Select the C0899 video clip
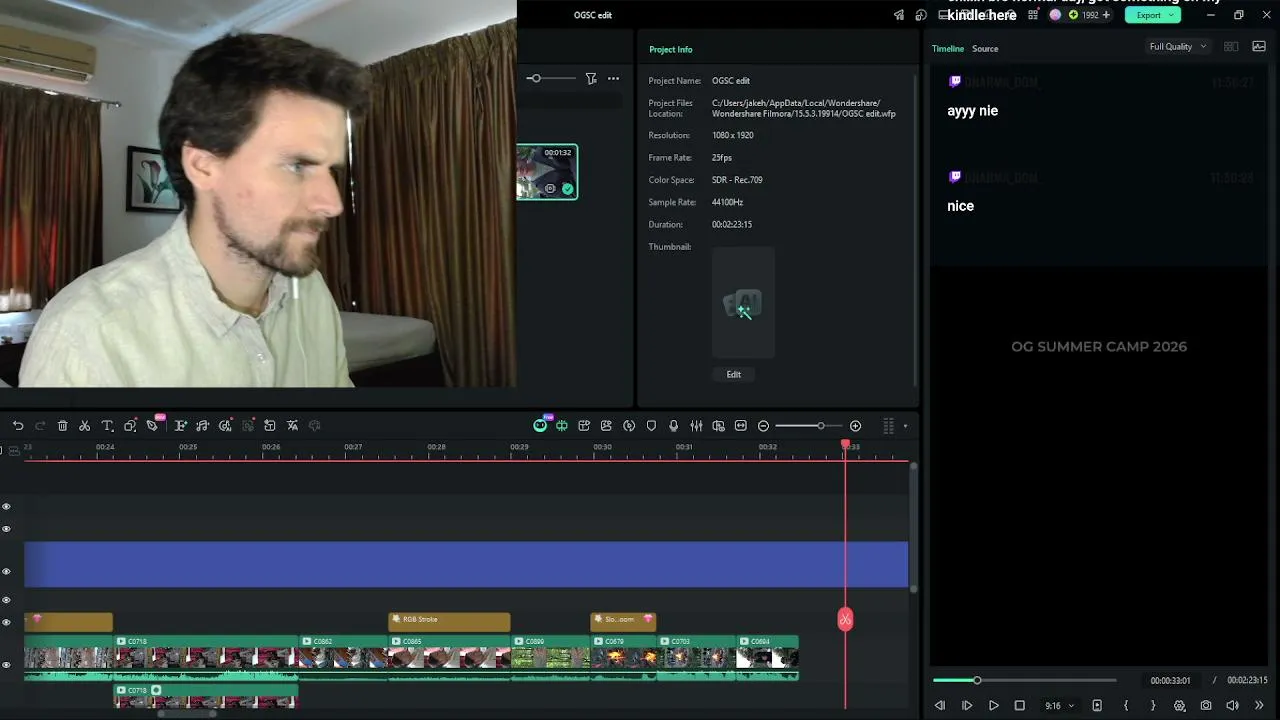 point(551,657)
